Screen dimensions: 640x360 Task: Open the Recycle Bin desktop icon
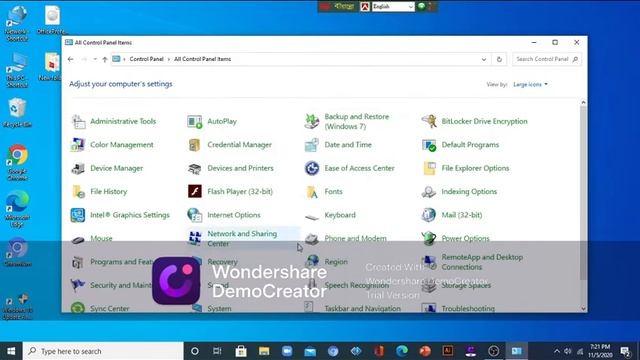click(17, 113)
